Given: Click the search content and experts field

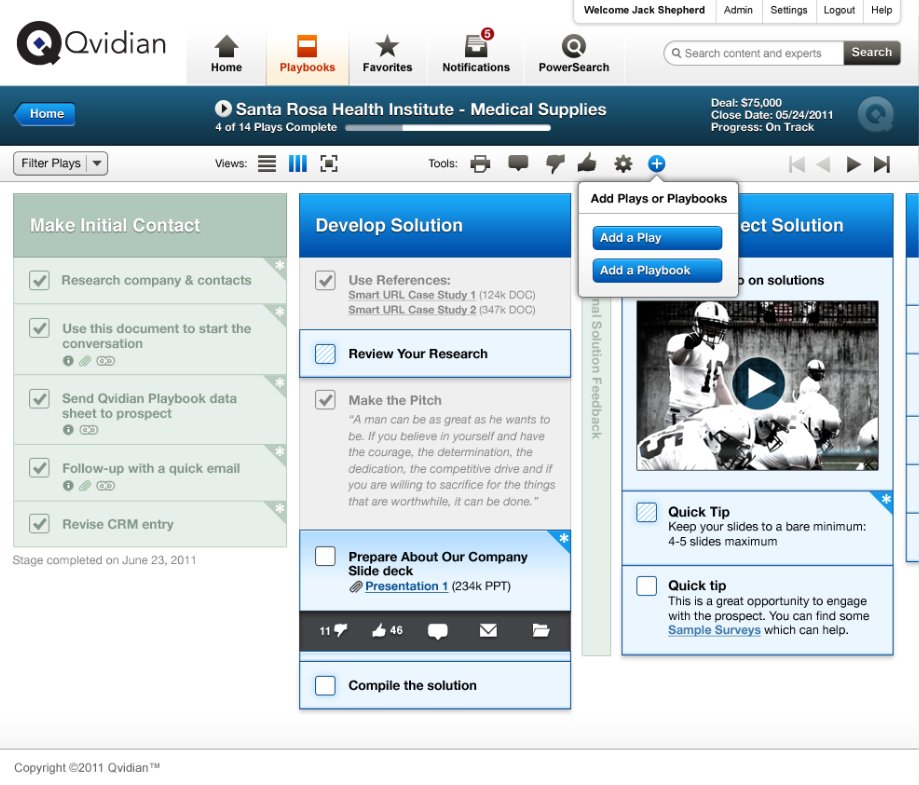Looking at the screenshot, I should pyautogui.click(x=754, y=53).
